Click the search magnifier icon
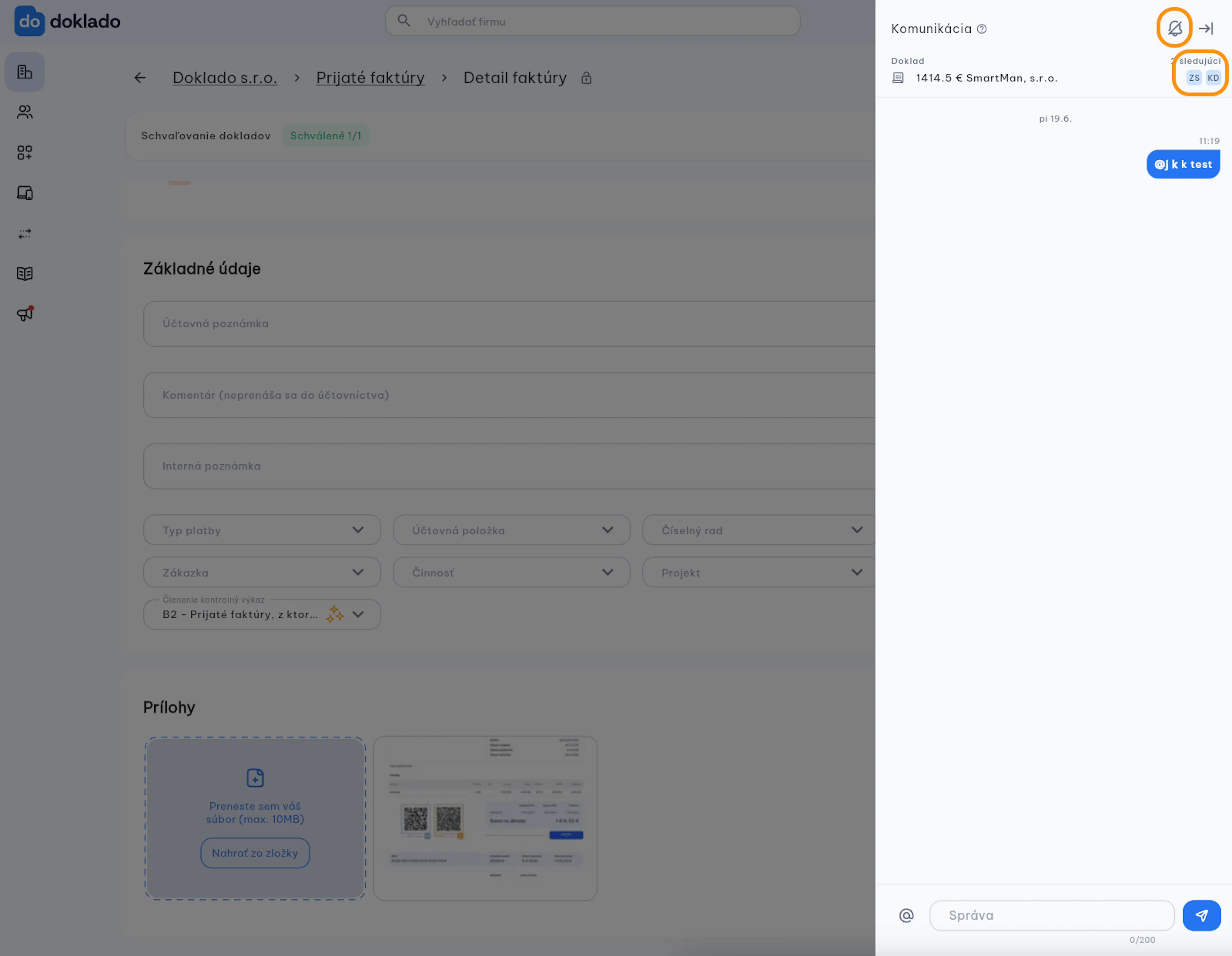This screenshot has height=956, width=1232. coord(404,21)
